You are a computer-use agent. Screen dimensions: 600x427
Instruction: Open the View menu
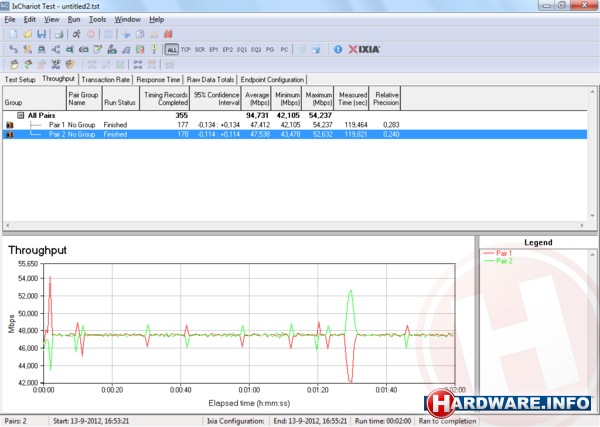(x=51, y=20)
